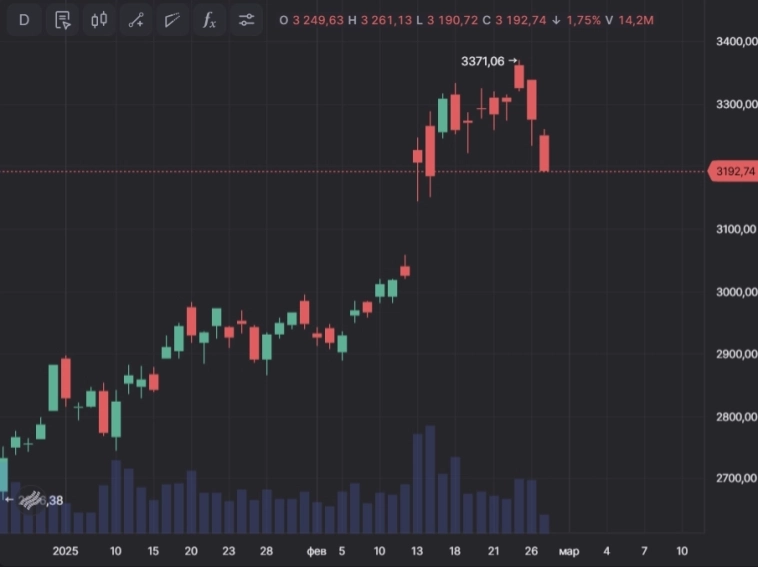758x567 pixels.
Task: Click the 3100,00 price axis label
Action: point(737,229)
